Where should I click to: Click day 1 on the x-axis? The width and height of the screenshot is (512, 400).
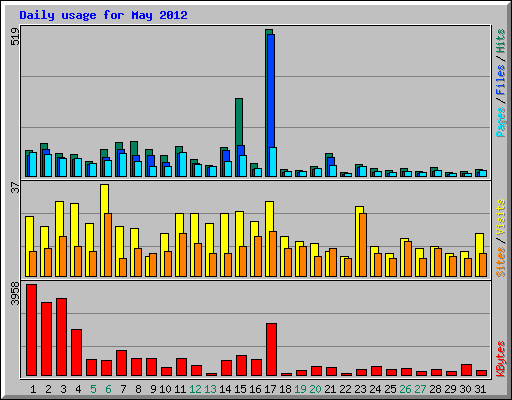(33, 389)
